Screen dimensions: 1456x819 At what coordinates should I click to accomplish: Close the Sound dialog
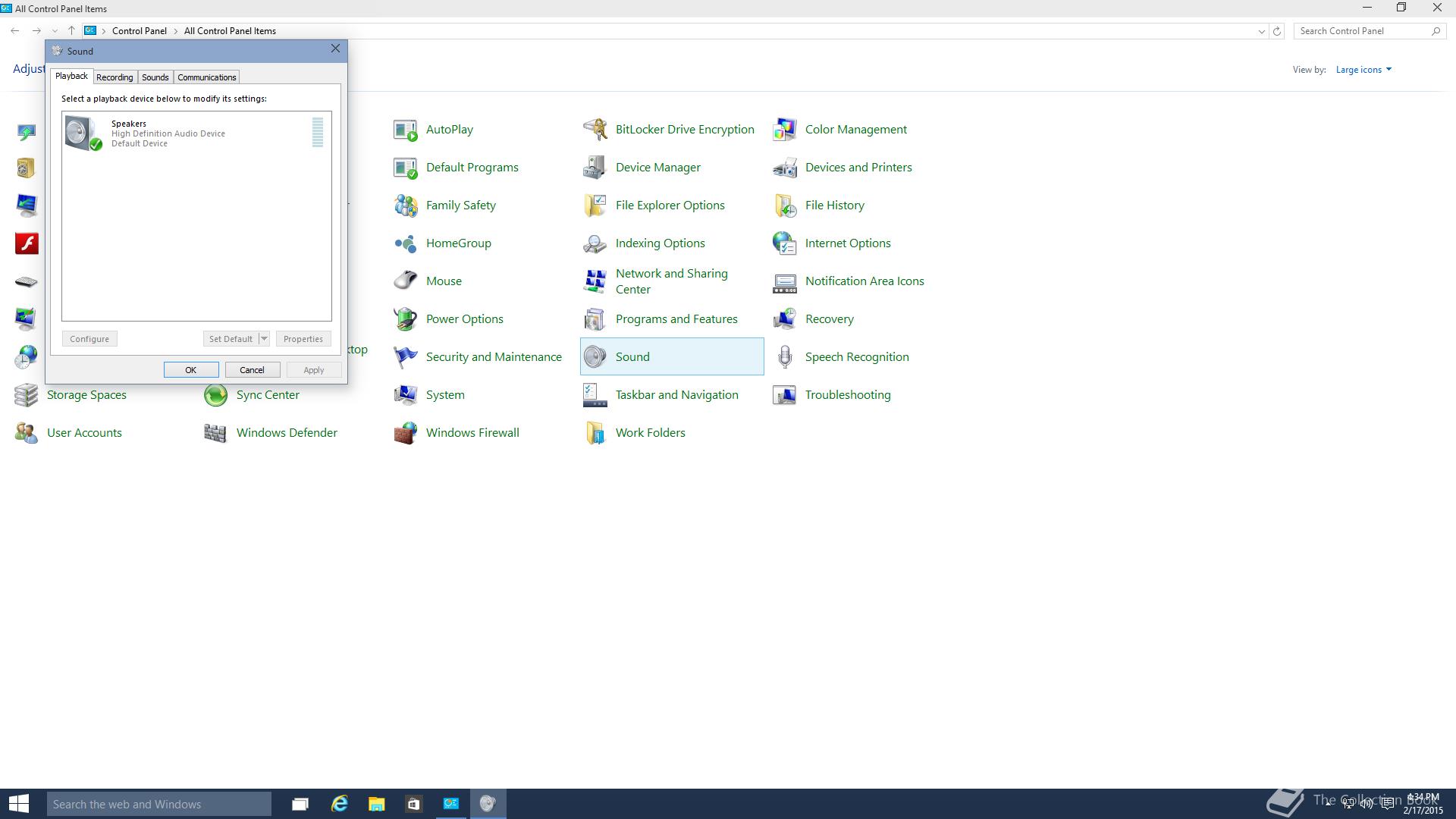click(x=335, y=49)
